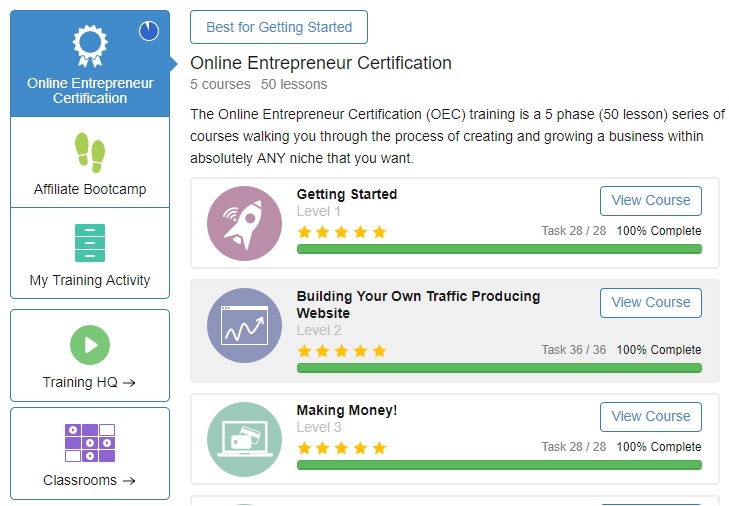
Task: Click 'Task 28 / 28' in Making Money card
Action: pyautogui.click(x=574, y=447)
